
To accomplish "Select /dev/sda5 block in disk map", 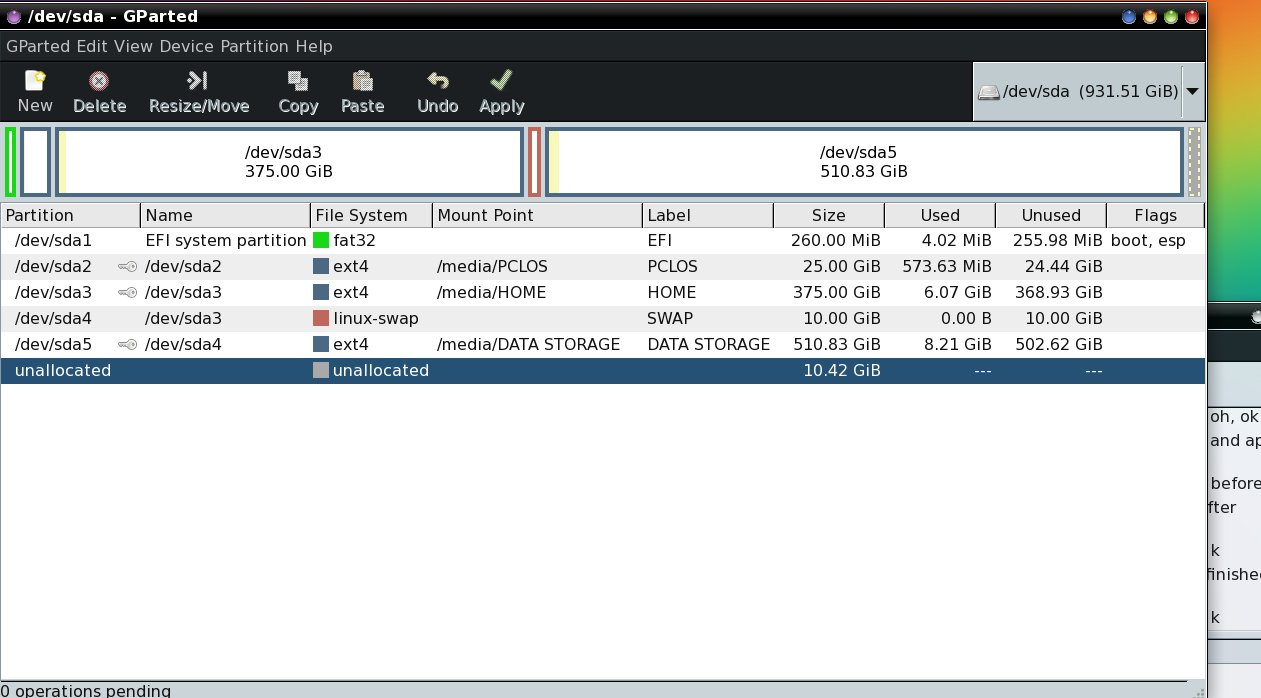I will coord(864,161).
